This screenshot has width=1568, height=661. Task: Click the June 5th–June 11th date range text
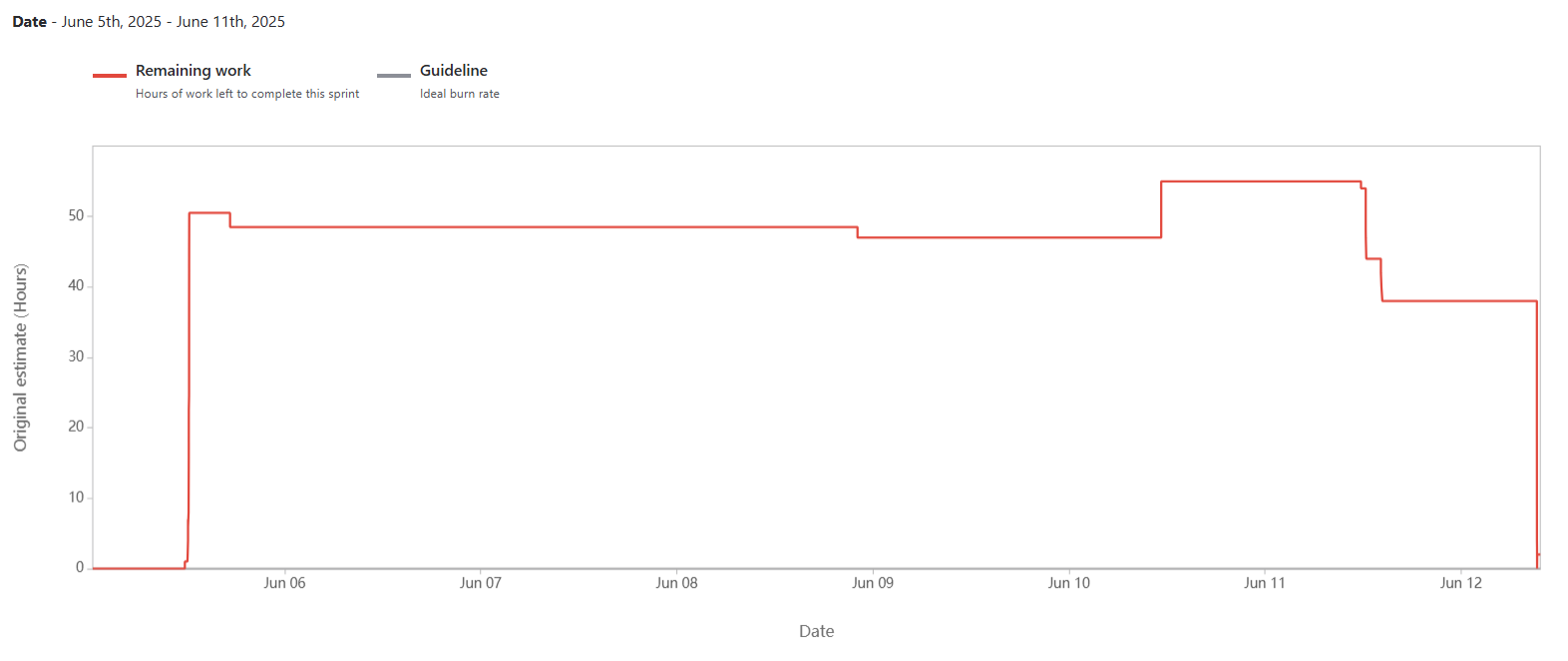(x=174, y=22)
